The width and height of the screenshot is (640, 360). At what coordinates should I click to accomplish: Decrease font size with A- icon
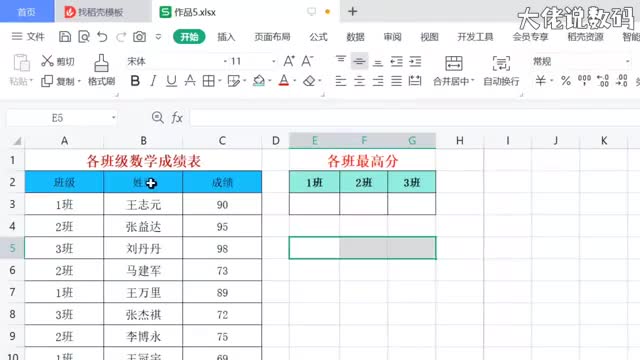point(307,61)
